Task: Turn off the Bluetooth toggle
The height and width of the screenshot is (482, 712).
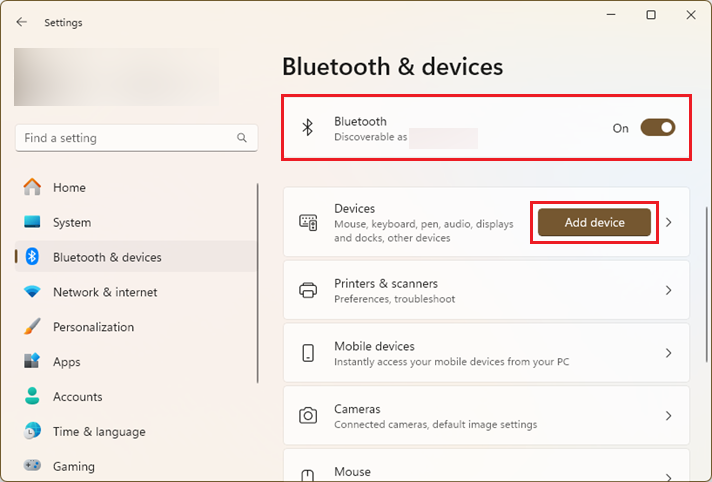Action: click(658, 128)
